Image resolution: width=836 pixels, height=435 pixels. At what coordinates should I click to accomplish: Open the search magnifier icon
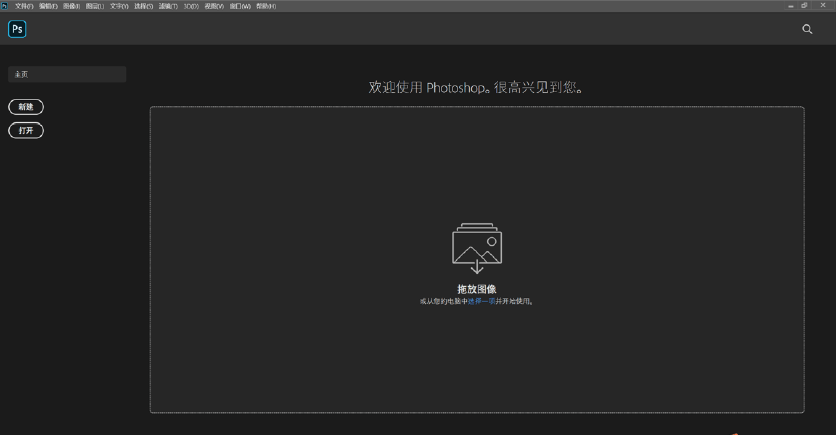click(x=807, y=29)
